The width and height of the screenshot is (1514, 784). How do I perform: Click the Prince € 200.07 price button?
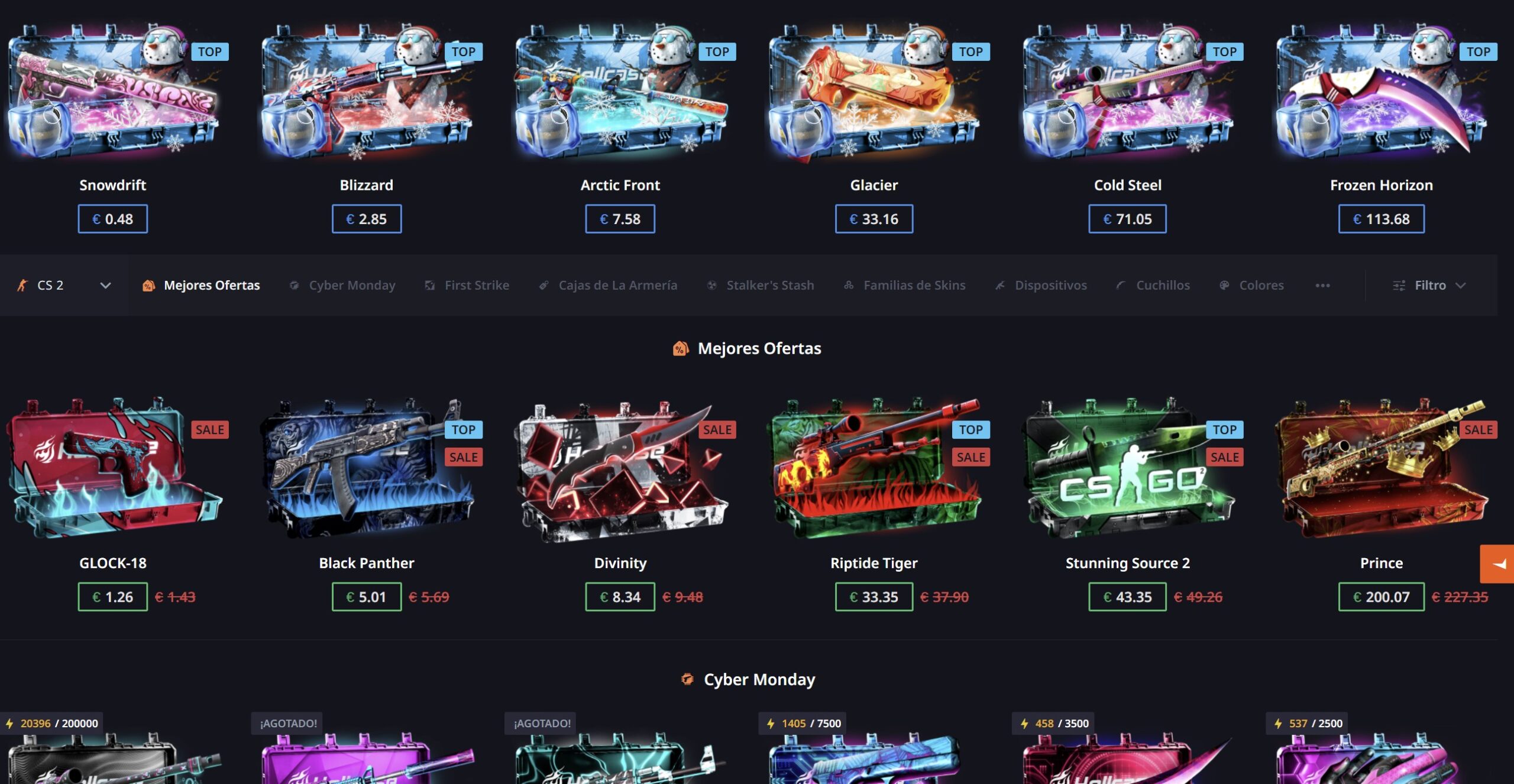[x=1382, y=597]
